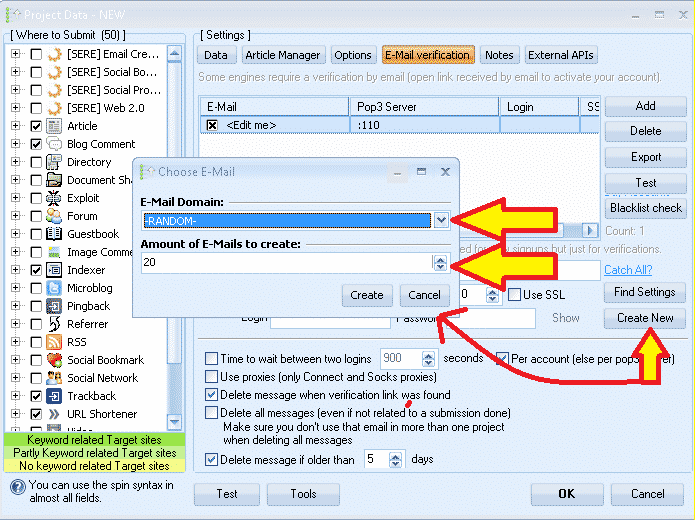This screenshot has width=695, height=520.
Task: Expand the Trackback tree node
Action: (x=16, y=396)
